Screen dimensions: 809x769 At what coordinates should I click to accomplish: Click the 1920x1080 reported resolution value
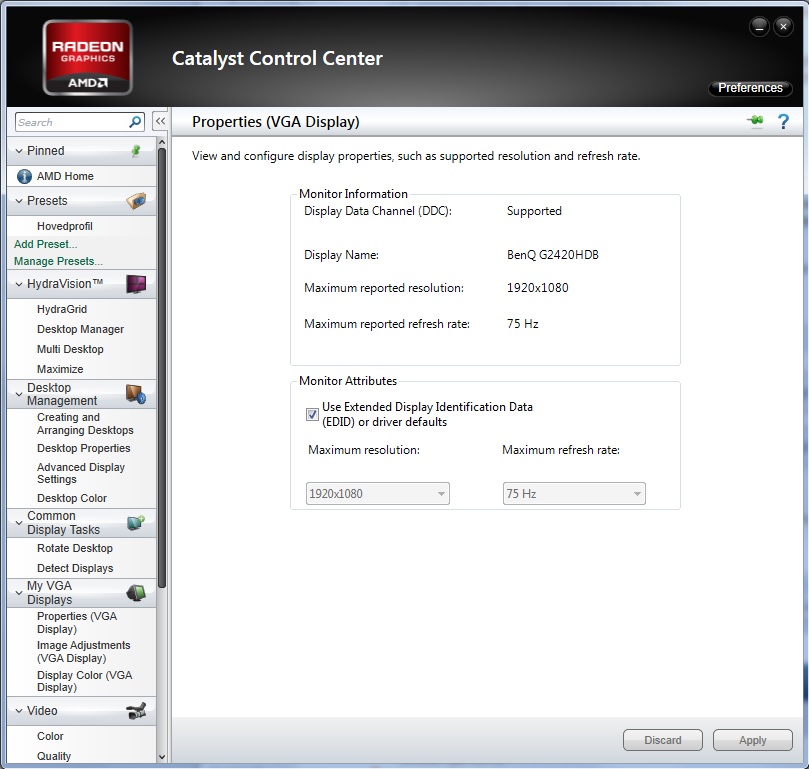538,287
